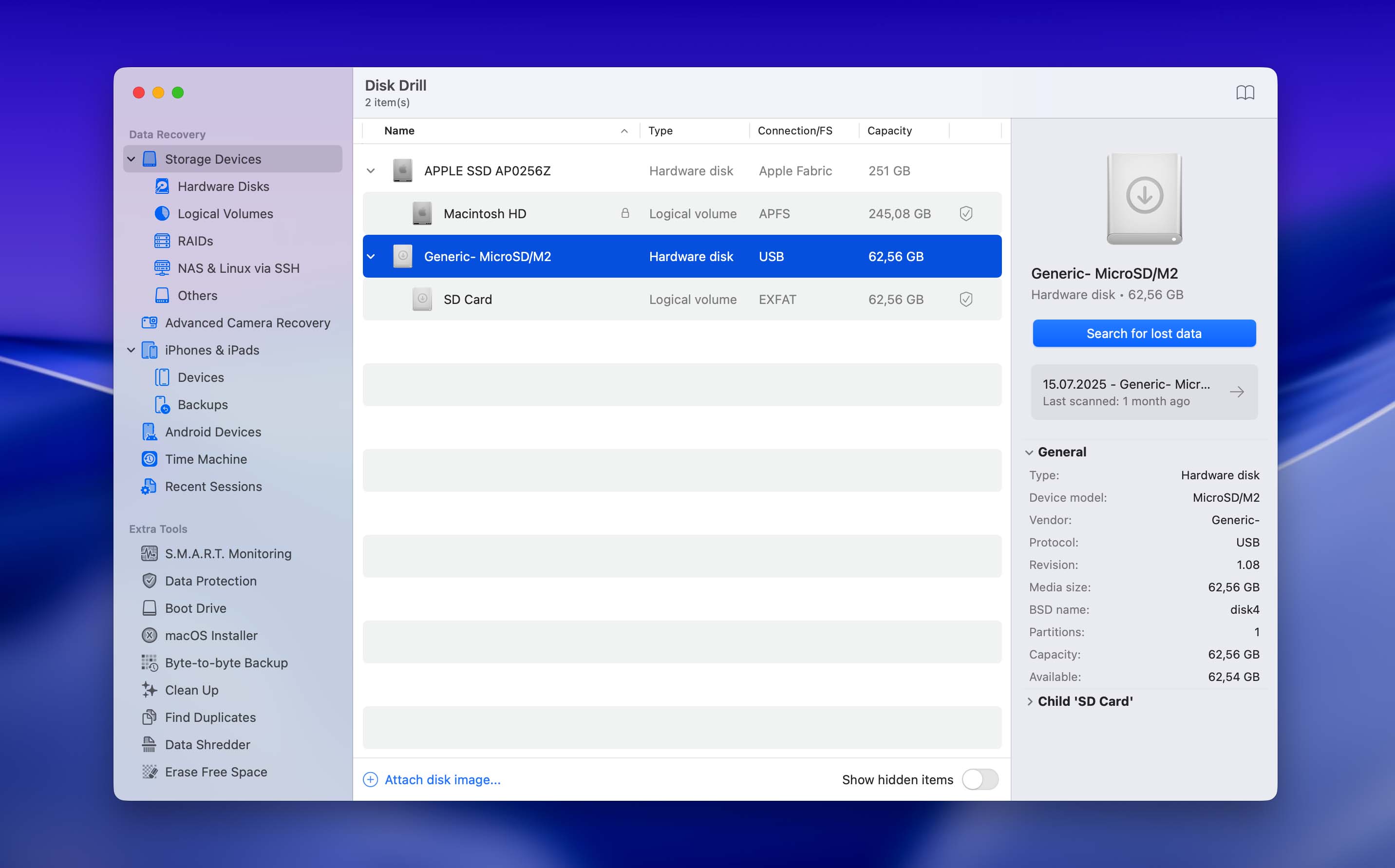Screen dimensions: 1395x868
Task: Collapse the APPLE SSD AP0256Z row
Action: [x=371, y=171]
